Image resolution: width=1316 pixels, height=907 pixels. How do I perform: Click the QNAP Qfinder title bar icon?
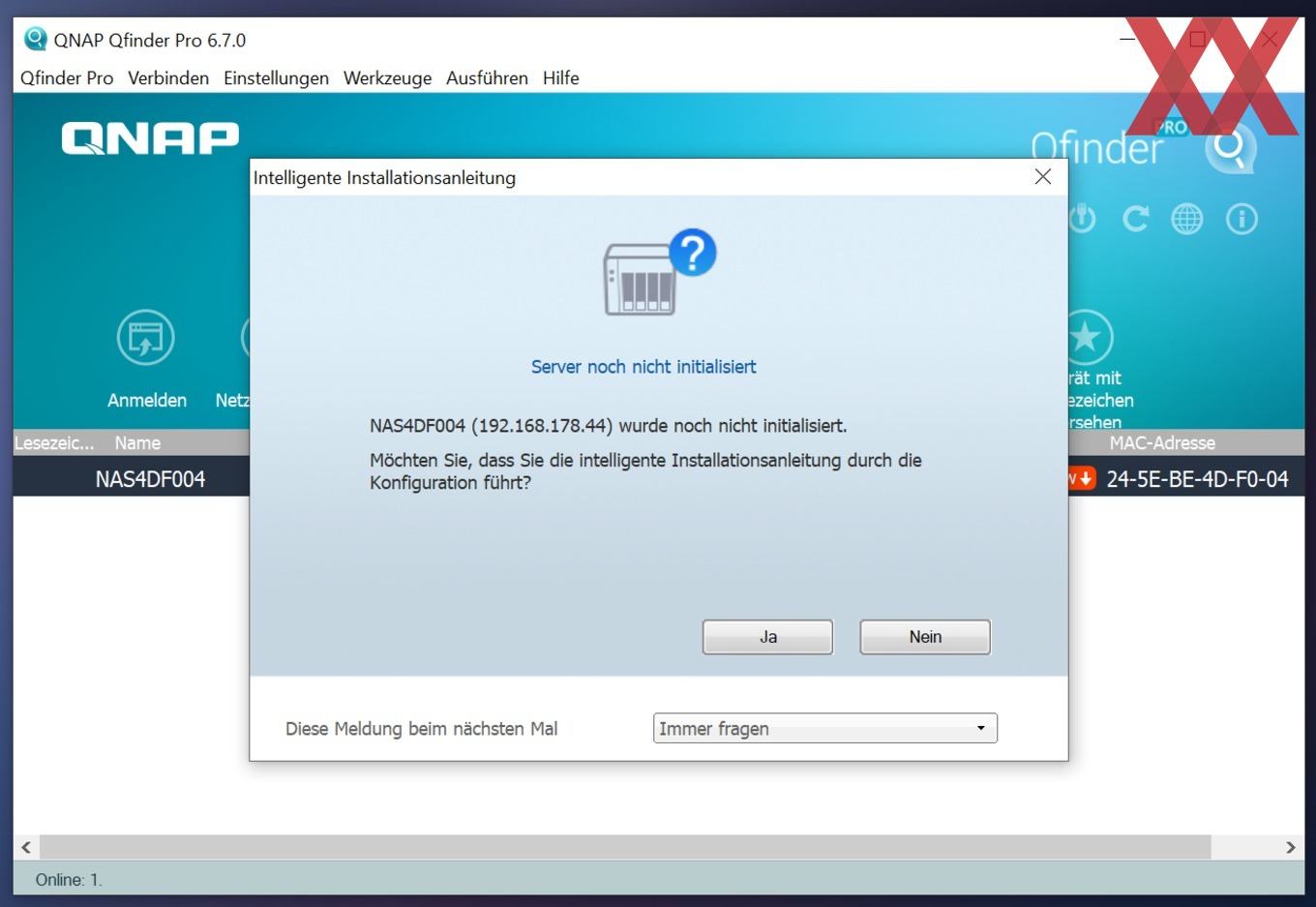(36, 40)
